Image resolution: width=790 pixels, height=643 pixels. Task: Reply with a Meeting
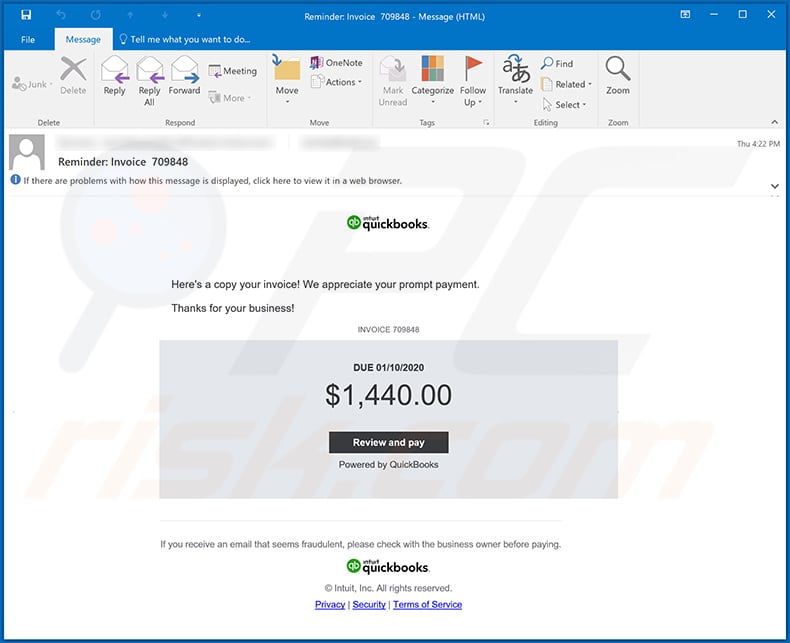tap(233, 71)
